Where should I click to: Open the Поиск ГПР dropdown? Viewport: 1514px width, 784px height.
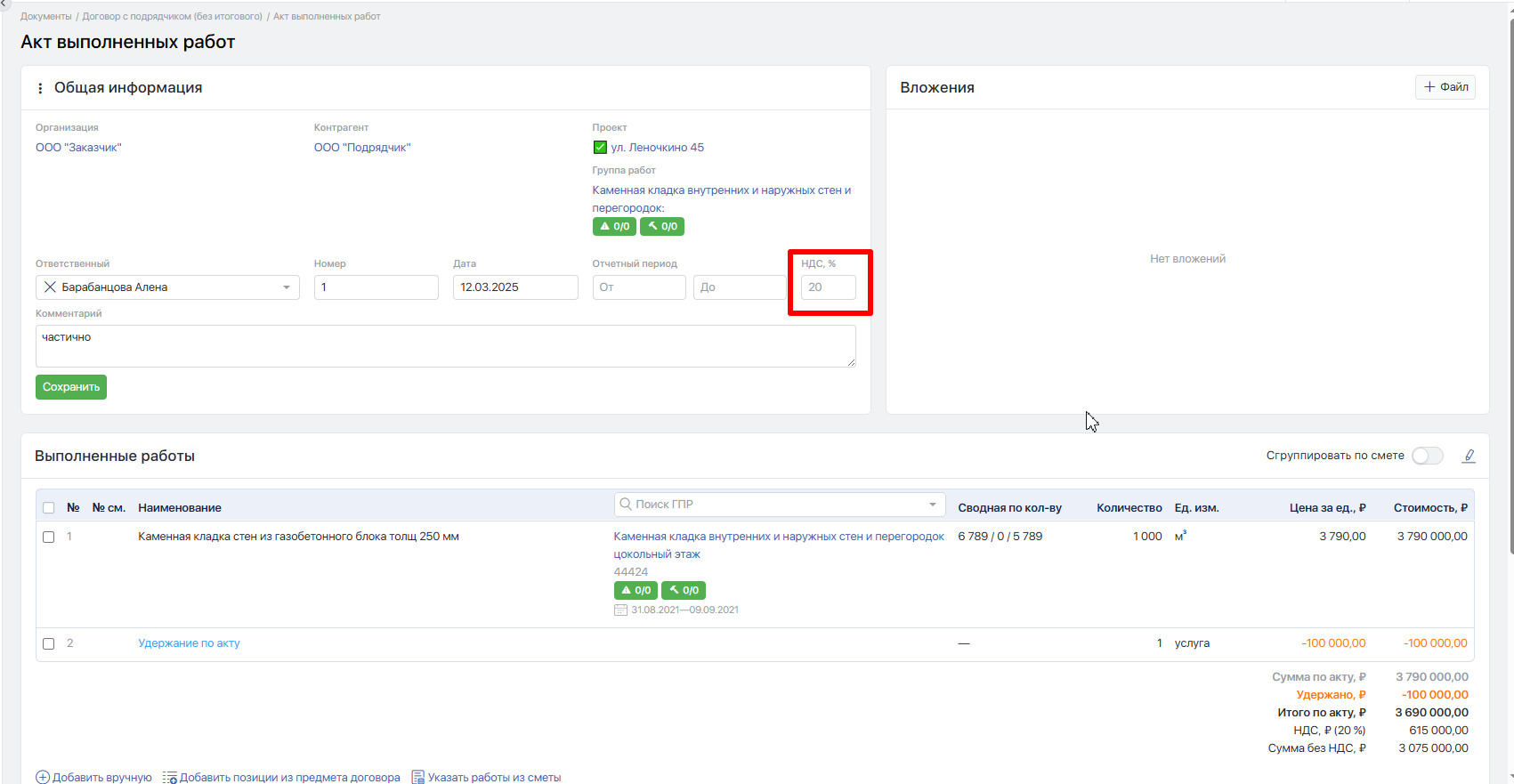pyautogui.click(x=932, y=505)
